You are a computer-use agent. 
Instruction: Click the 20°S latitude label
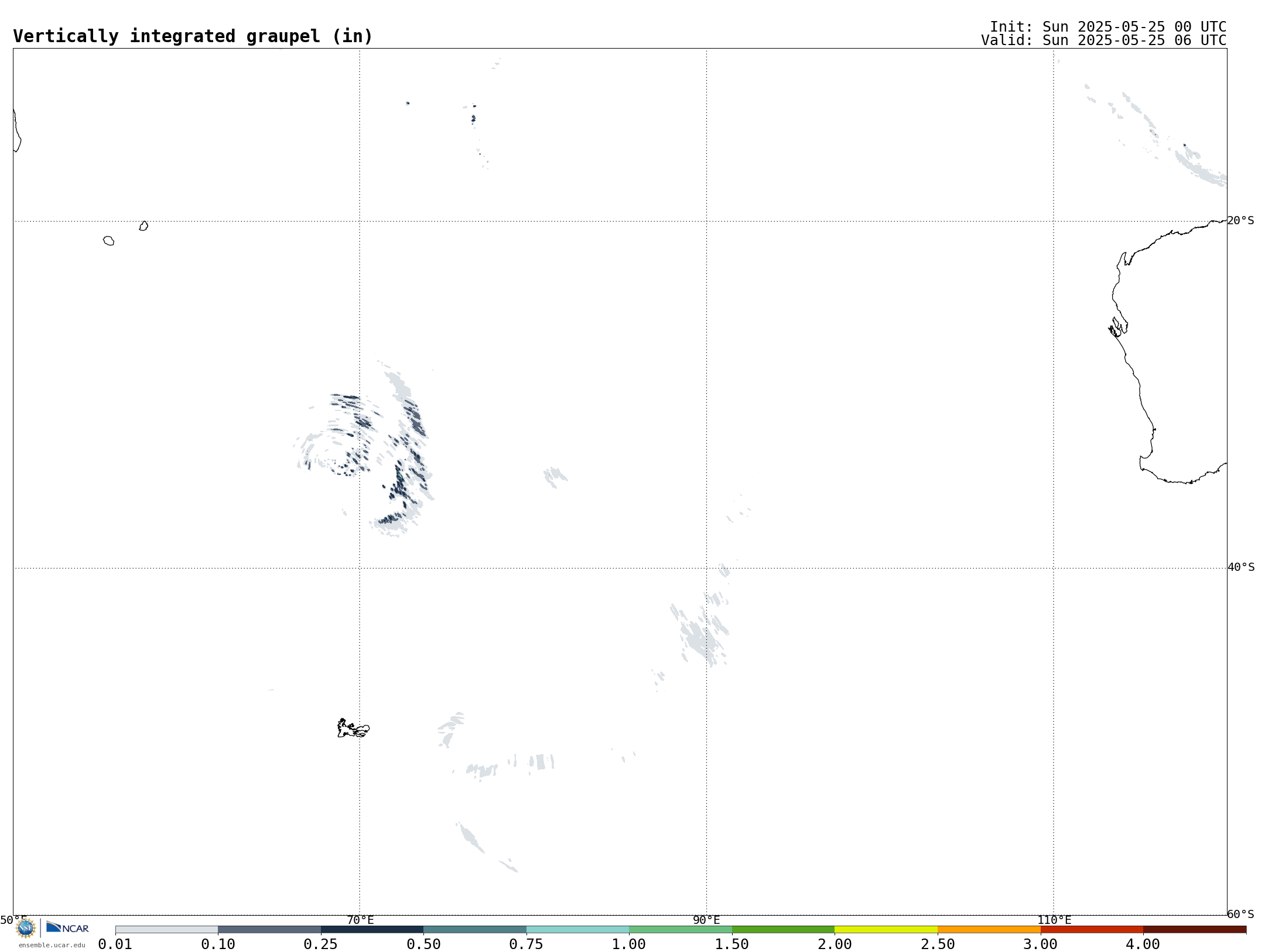click(1240, 221)
